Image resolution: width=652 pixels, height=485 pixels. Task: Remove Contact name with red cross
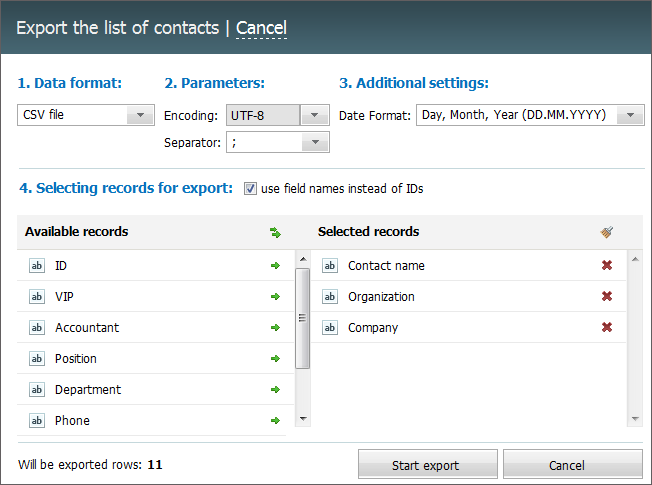(x=607, y=265)
